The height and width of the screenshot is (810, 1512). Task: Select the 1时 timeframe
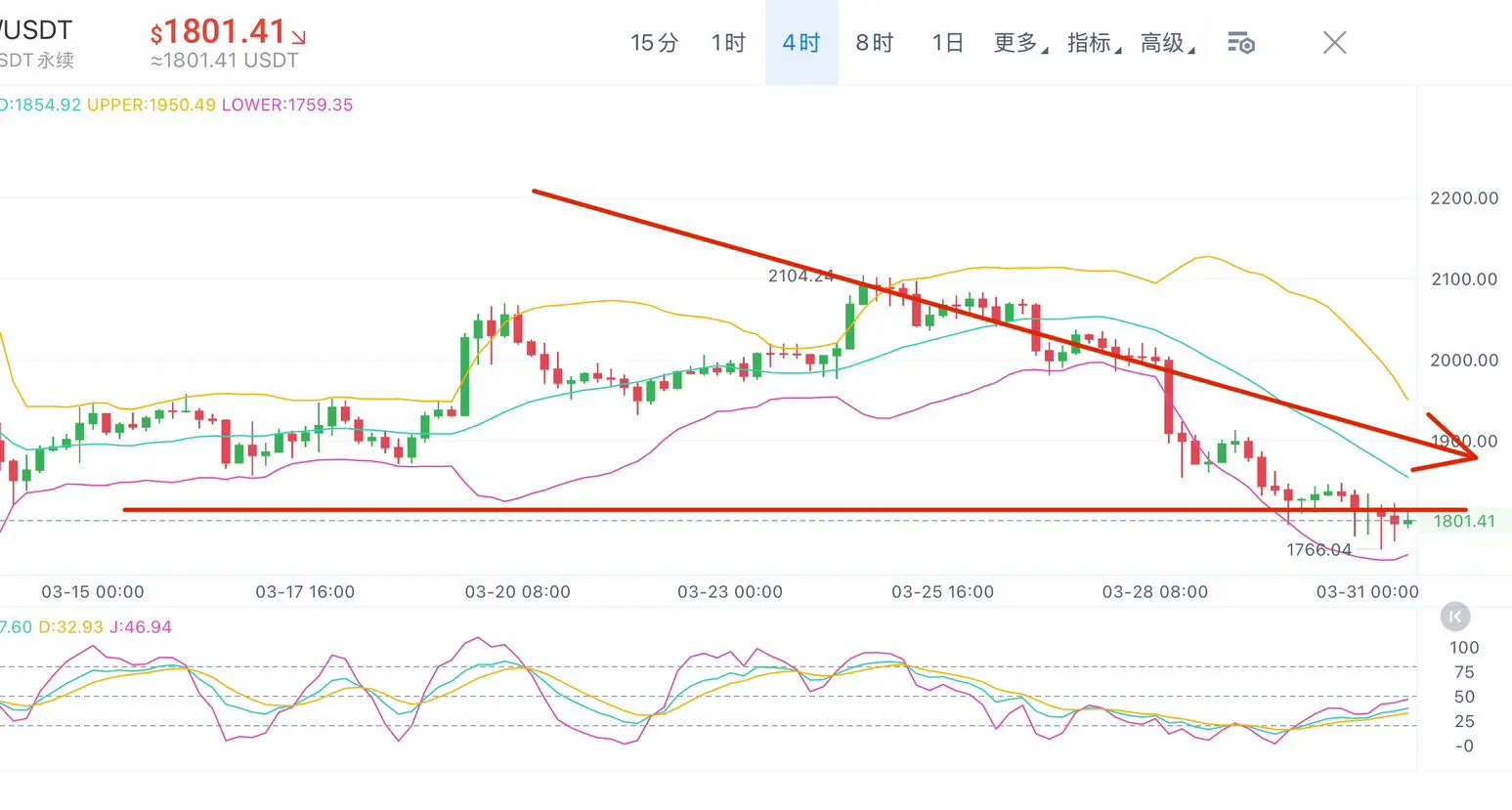pos(727,43)
